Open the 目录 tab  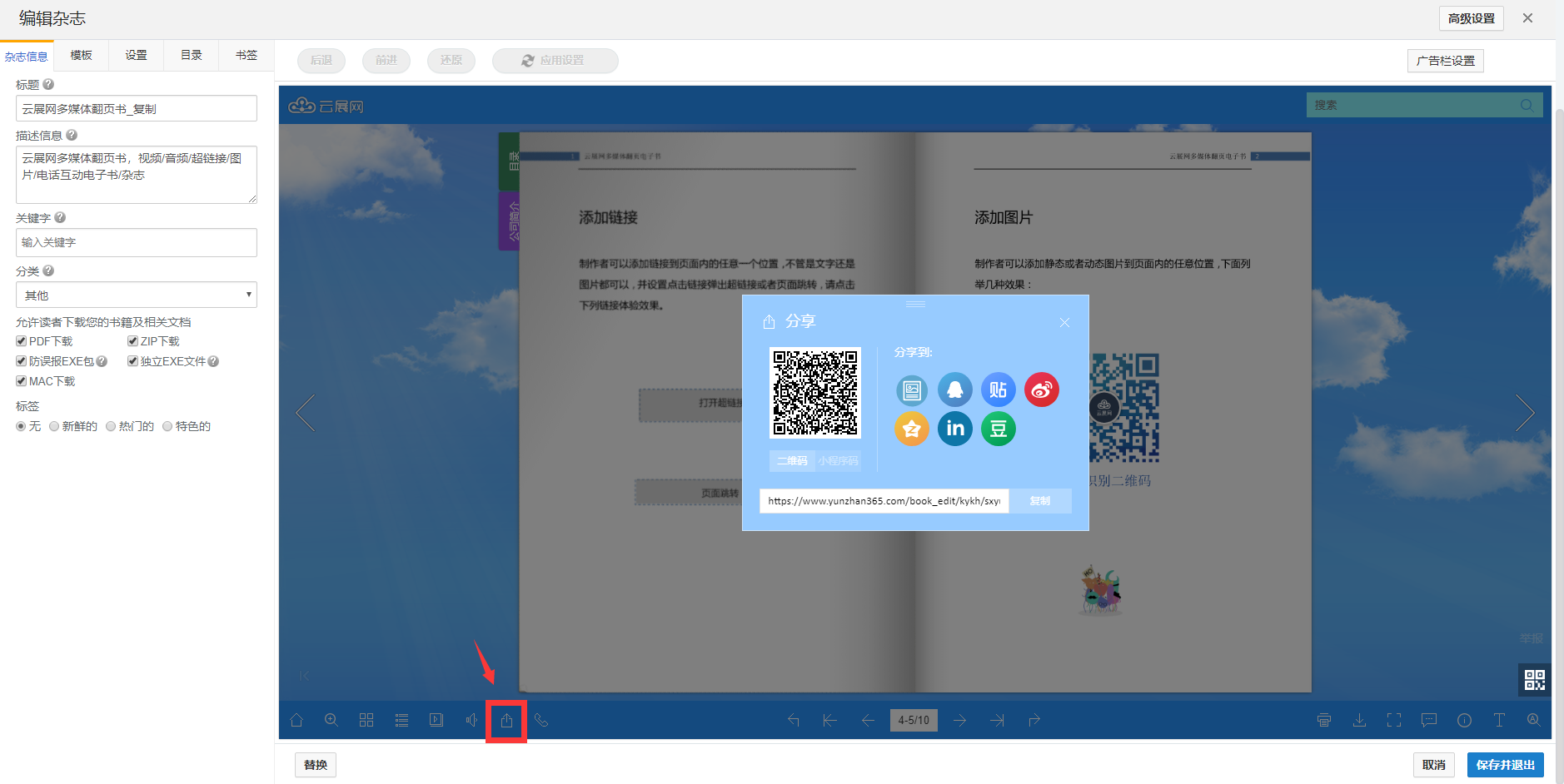192,55
